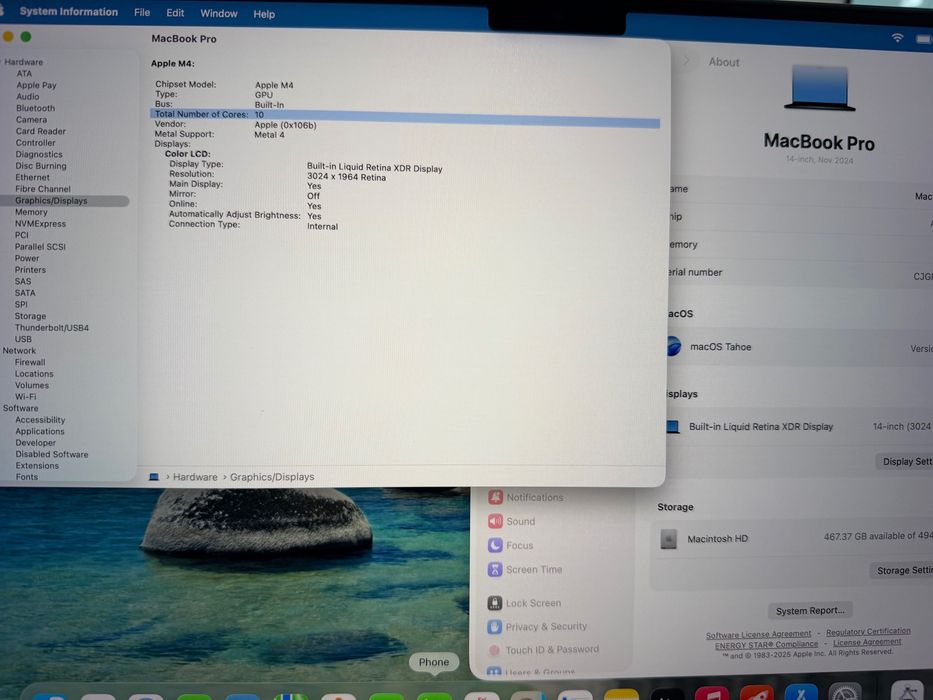The height and width of the screenshot is (700, 933).
Task: Select Printers in the sidebar
Action: (x=30, y=270)
